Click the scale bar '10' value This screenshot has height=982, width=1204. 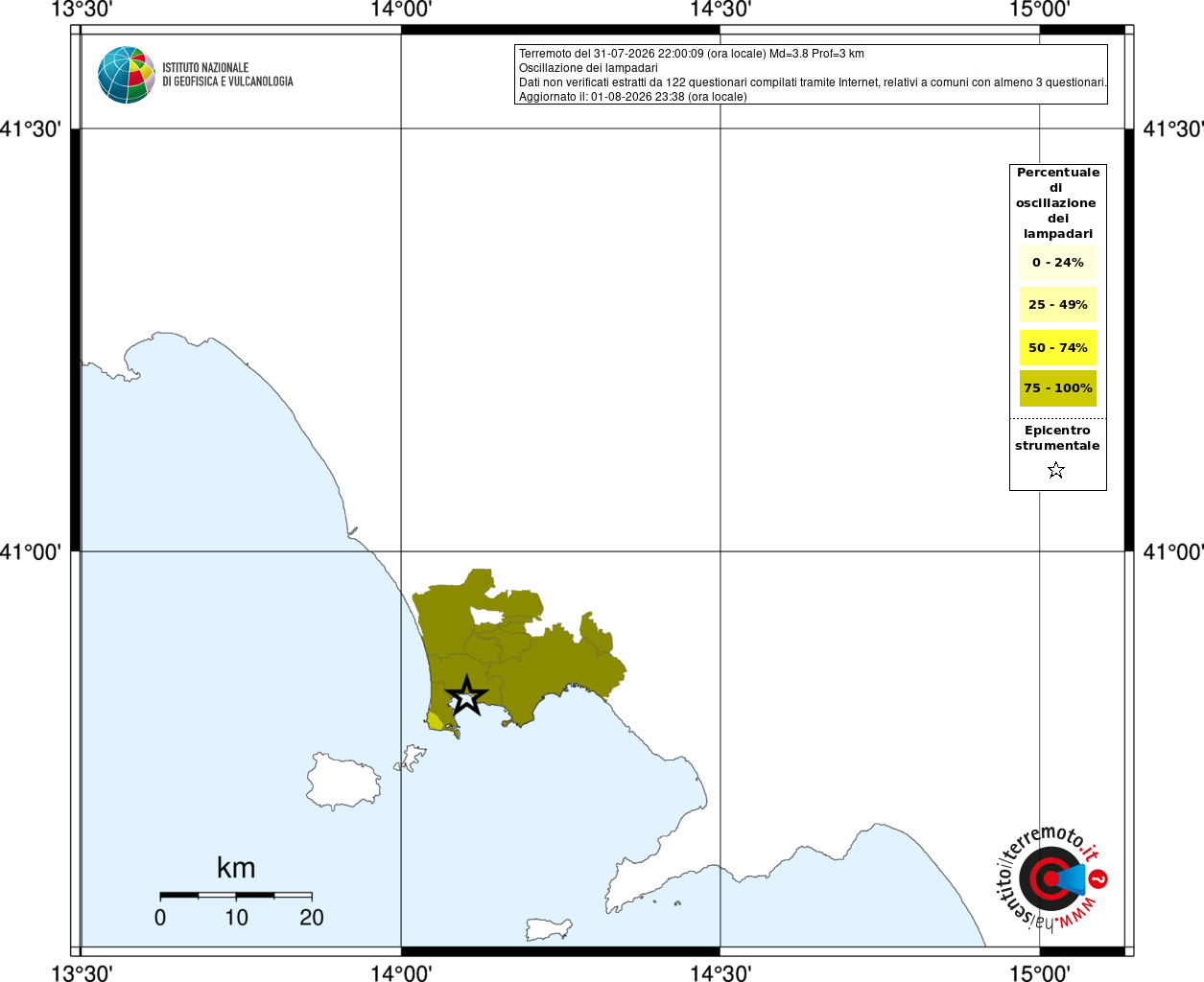pyautogui.click(x=236, y=918)
